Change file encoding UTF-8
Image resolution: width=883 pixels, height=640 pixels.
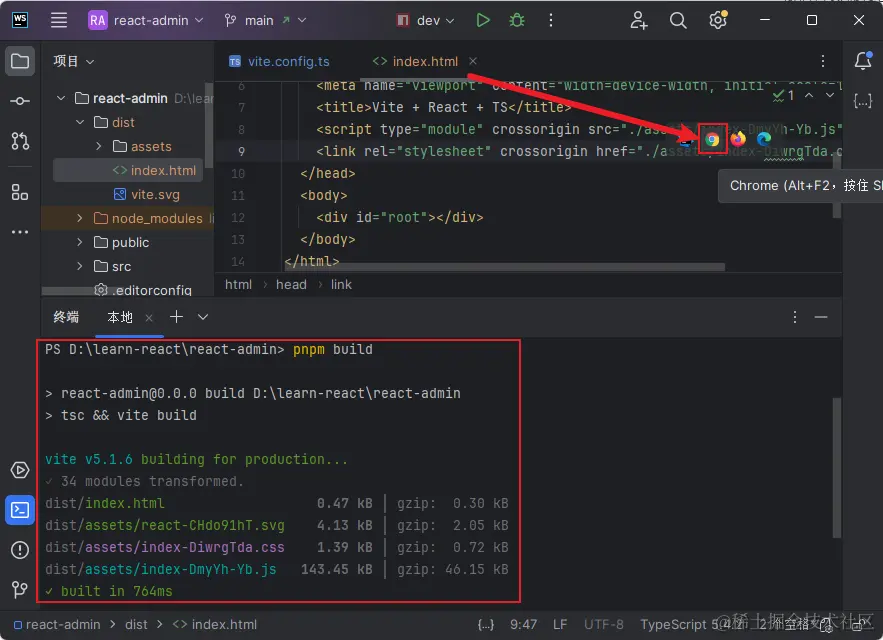click(x=604, y=624)
